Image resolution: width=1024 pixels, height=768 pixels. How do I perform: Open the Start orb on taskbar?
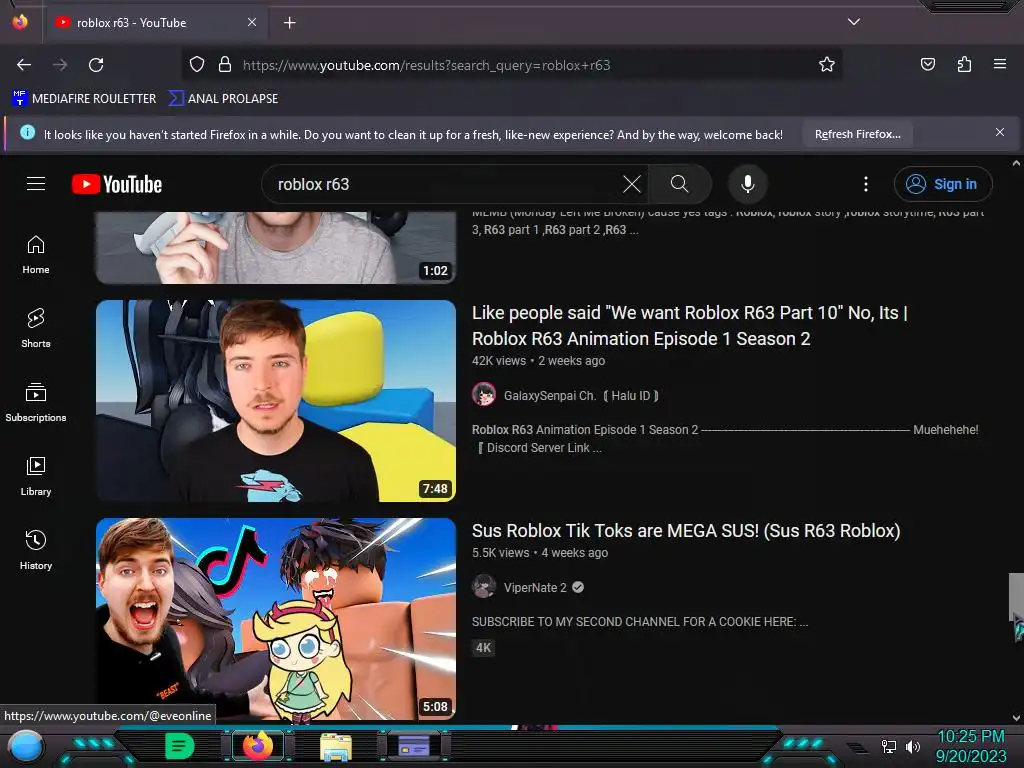pyautogui.click(x=26, y=746)
